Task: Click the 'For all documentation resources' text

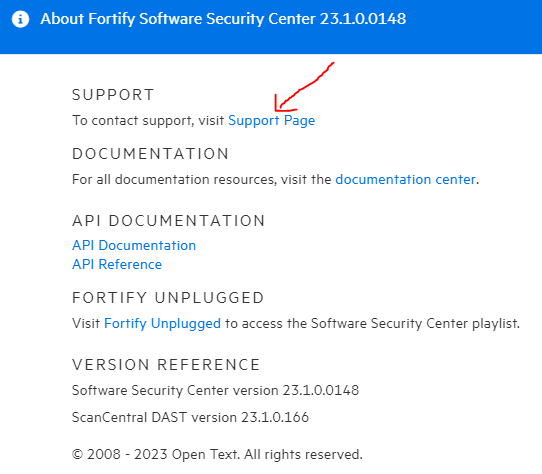Action: point(175,180)
